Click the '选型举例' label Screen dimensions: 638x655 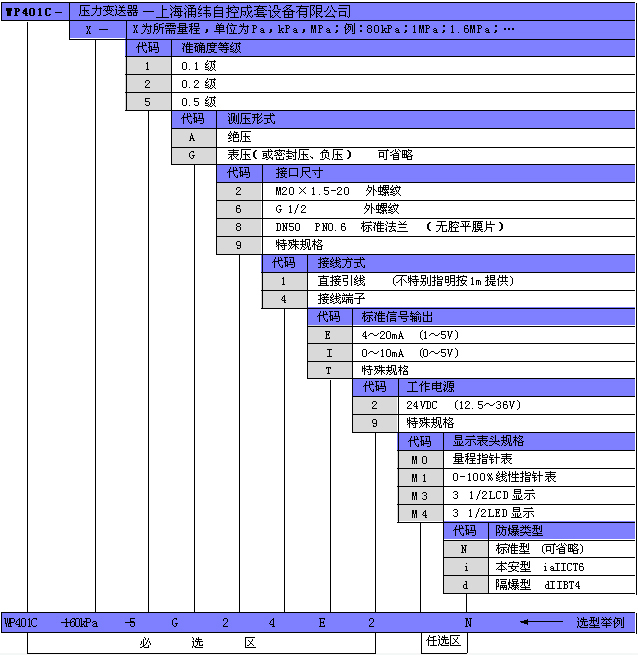point(600,623)
